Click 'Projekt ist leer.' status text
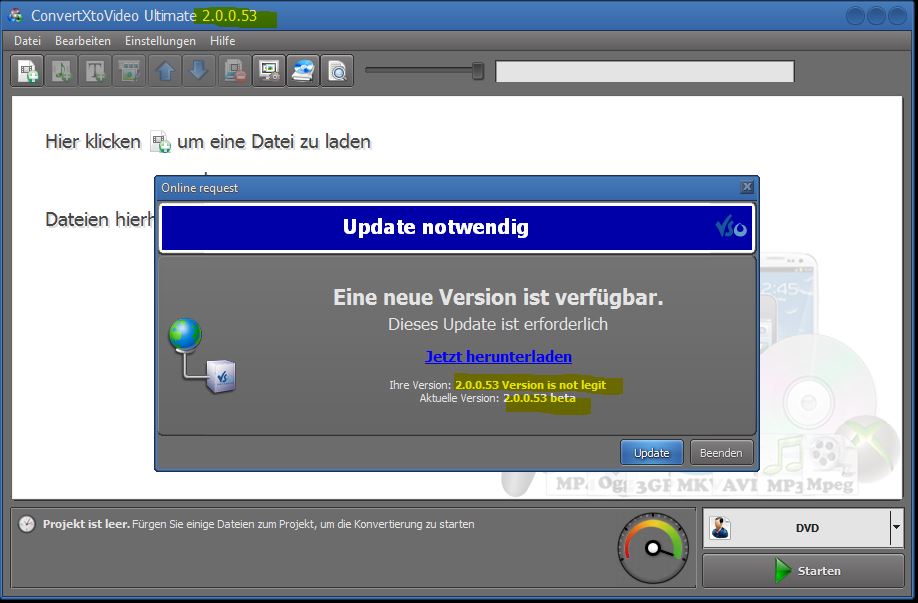The width and height of the screenshot is (918, 603). (x=86, y=524)
